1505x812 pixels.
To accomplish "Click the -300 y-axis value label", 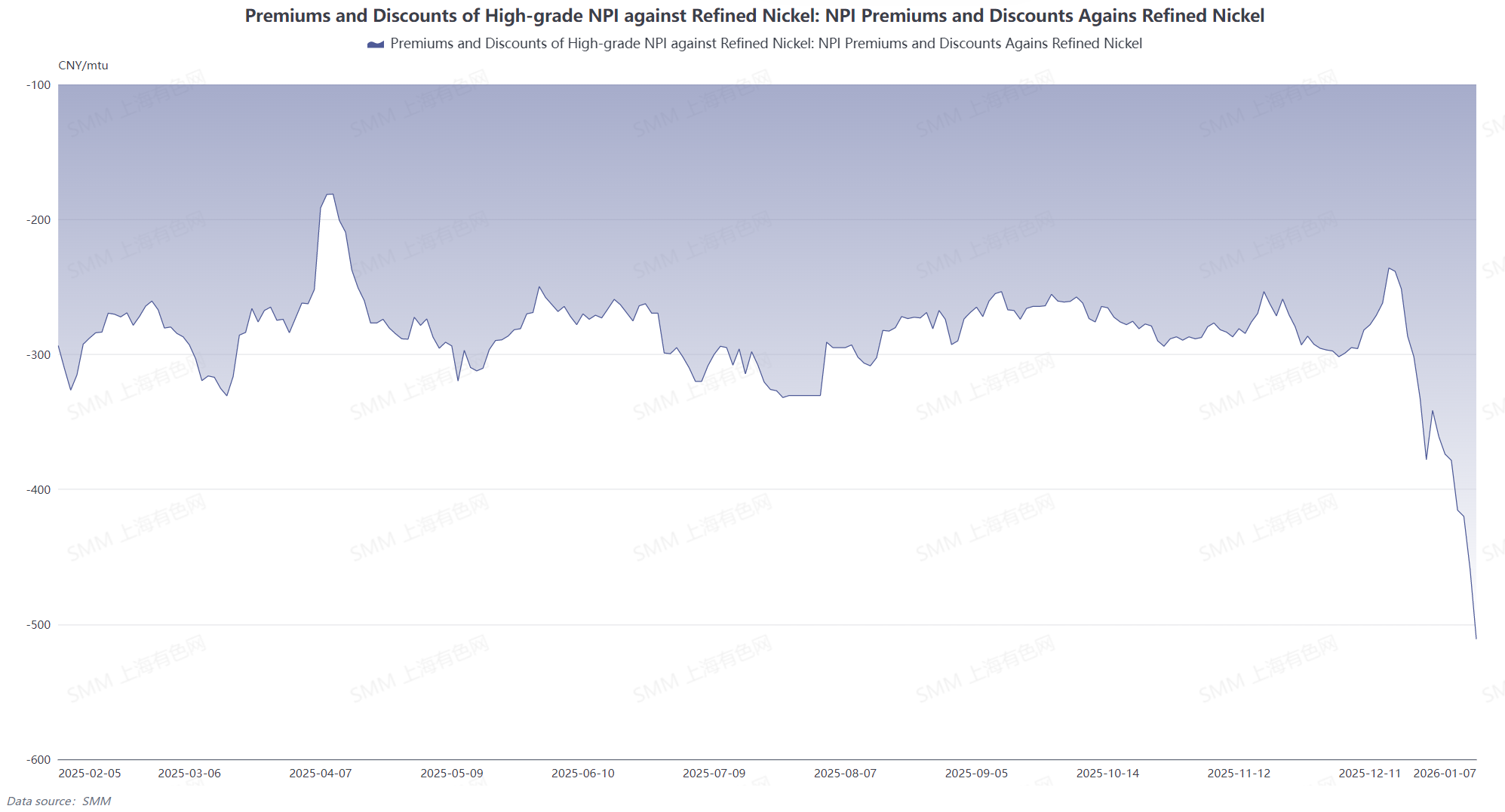I will tap(38, 355).
